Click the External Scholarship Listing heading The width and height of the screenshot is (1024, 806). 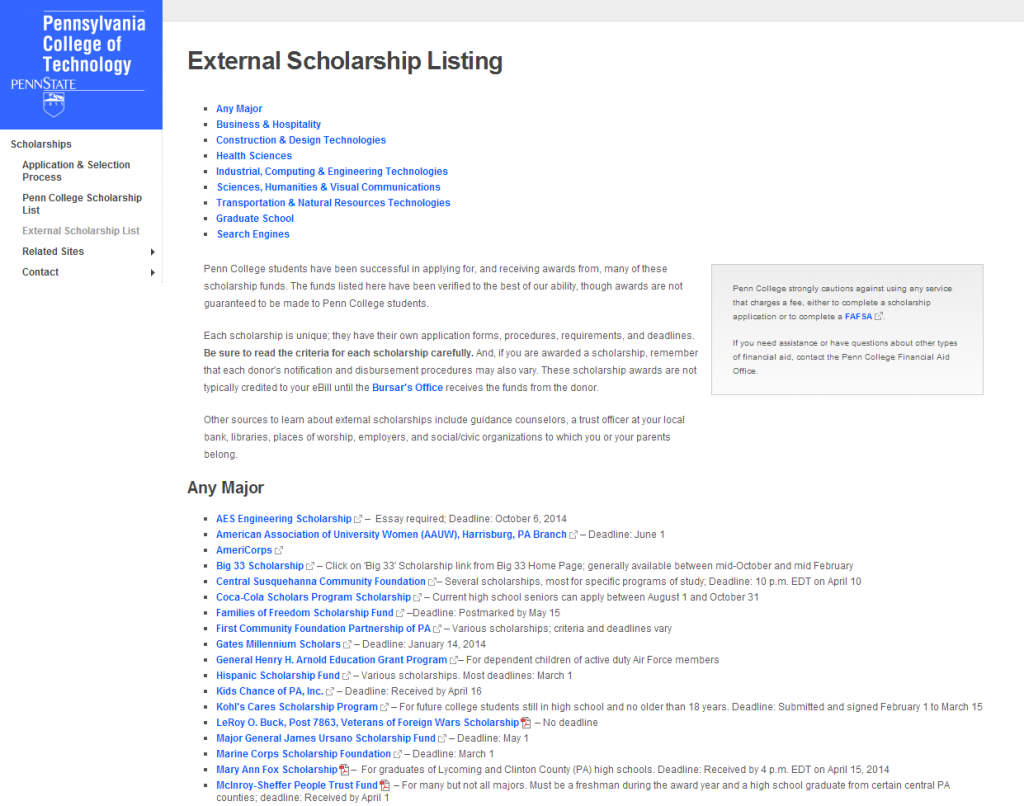pyautogui.click(x=345, y=61)
